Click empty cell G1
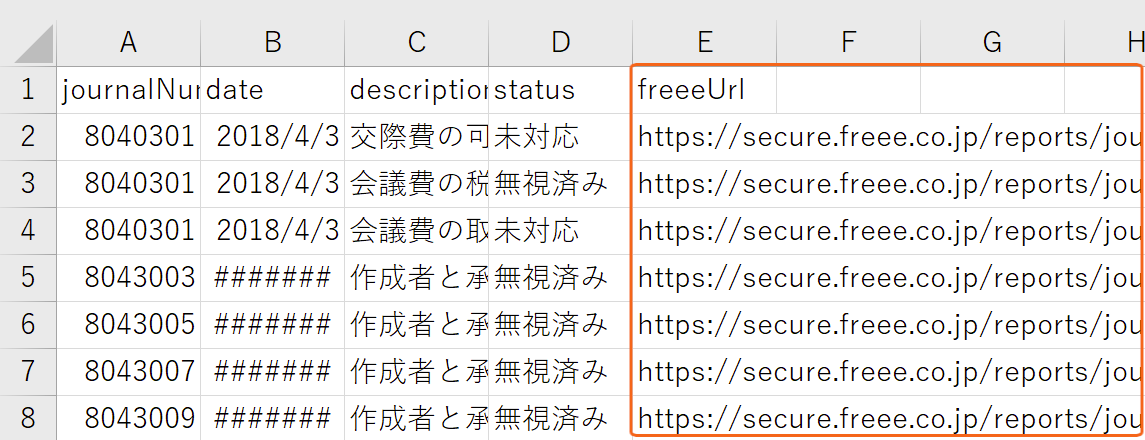The image size is (1145, 440). pos(992,90)
